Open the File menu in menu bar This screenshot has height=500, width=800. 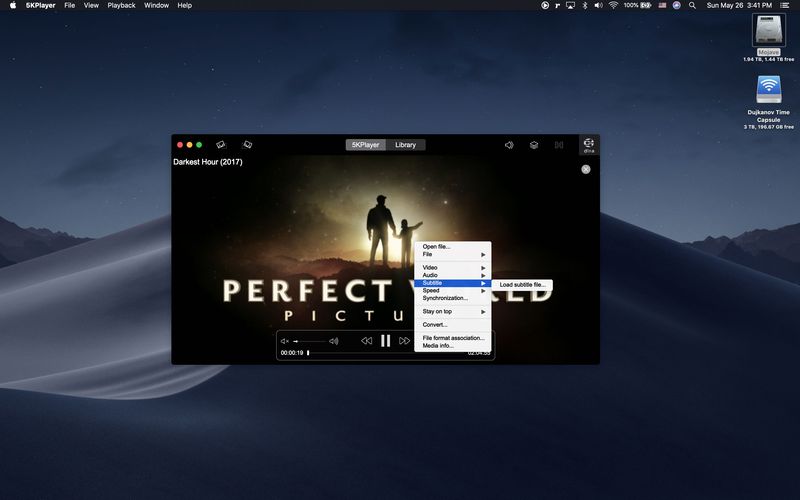70,5
